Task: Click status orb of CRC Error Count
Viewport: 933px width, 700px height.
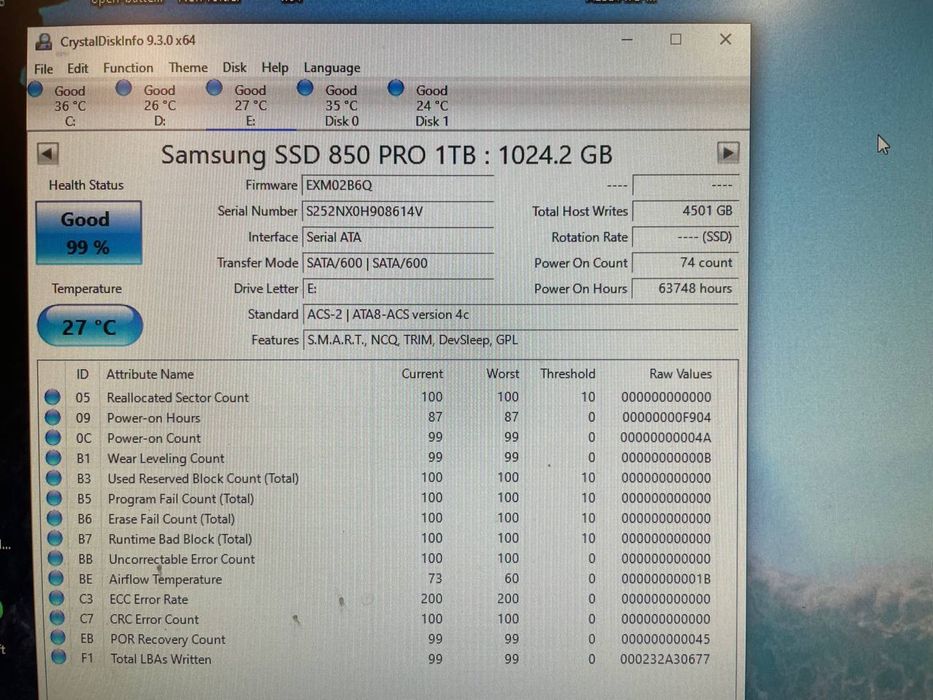Action: click(58, 618)
